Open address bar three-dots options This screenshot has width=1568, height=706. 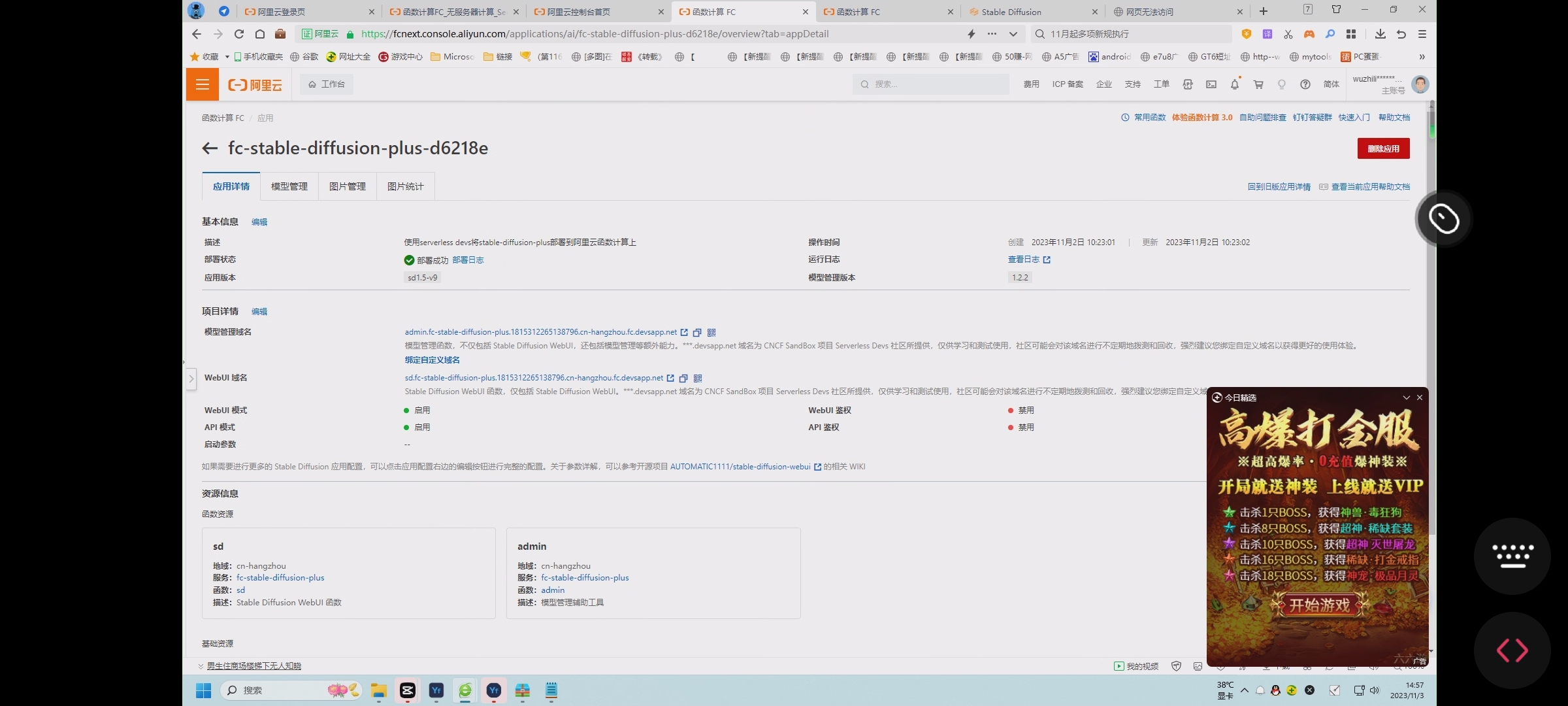point(992,34)
